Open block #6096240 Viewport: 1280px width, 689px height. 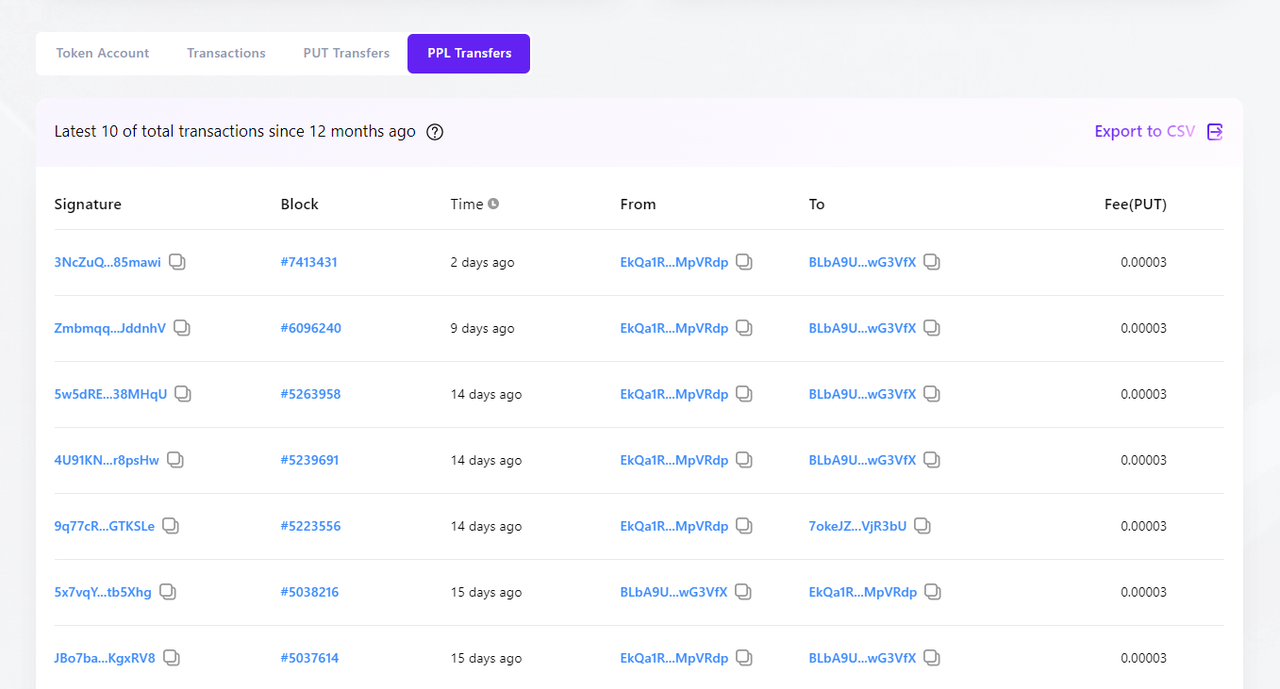[310, 328]
